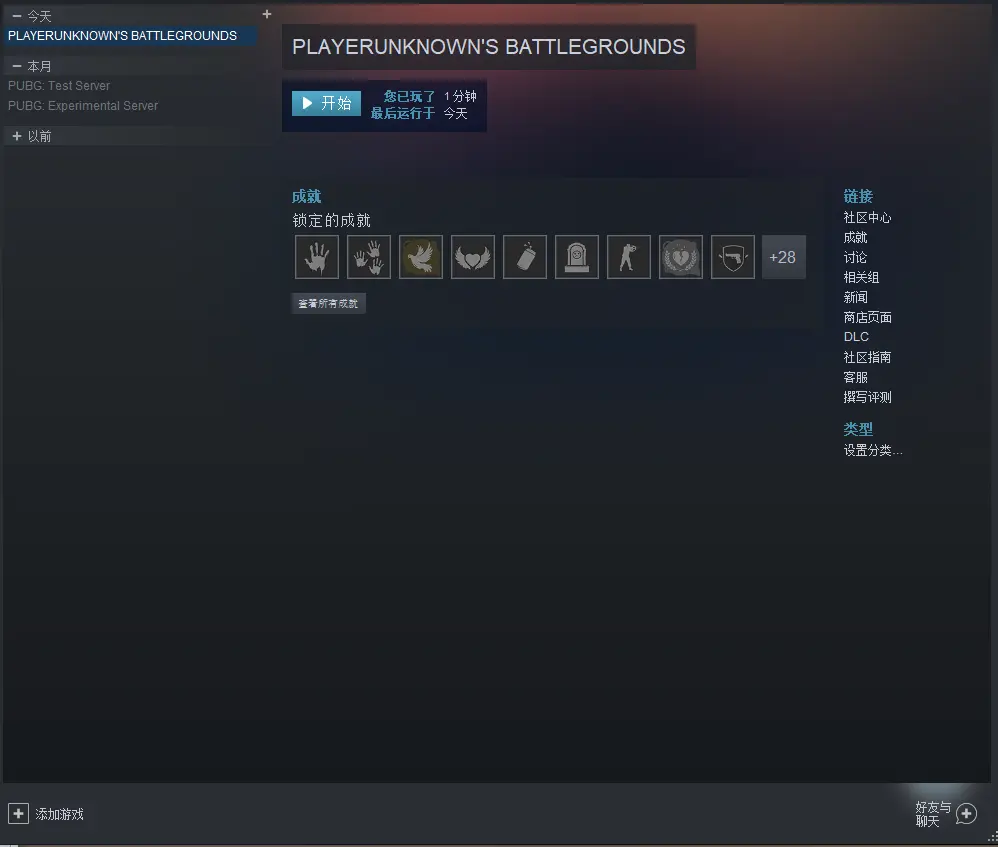The height and width of the screenshot is (847, 998).
Task: Collapse the 今天 category
Action: [x=17, y=15]
